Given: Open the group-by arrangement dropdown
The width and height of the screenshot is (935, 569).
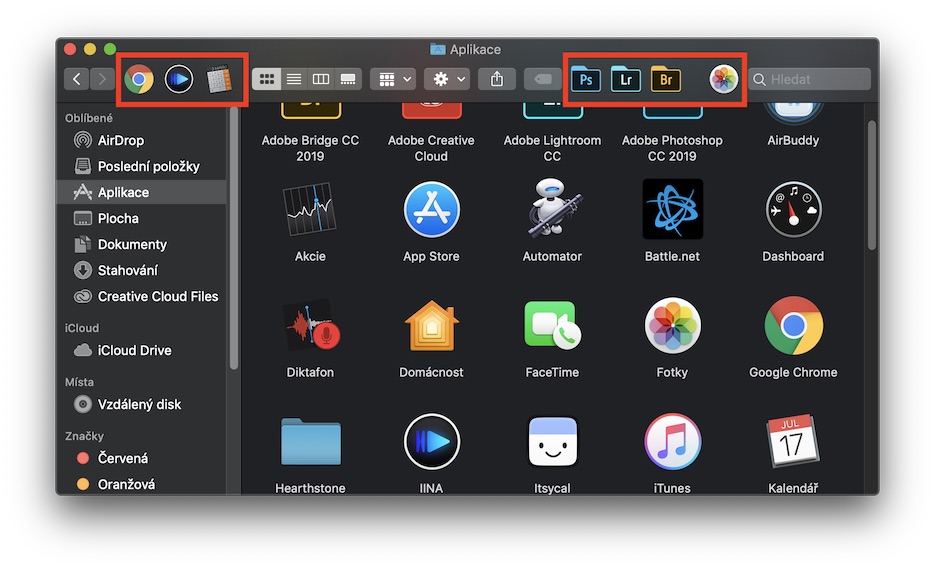Looking at the screenshot, I should click(394, 79).
